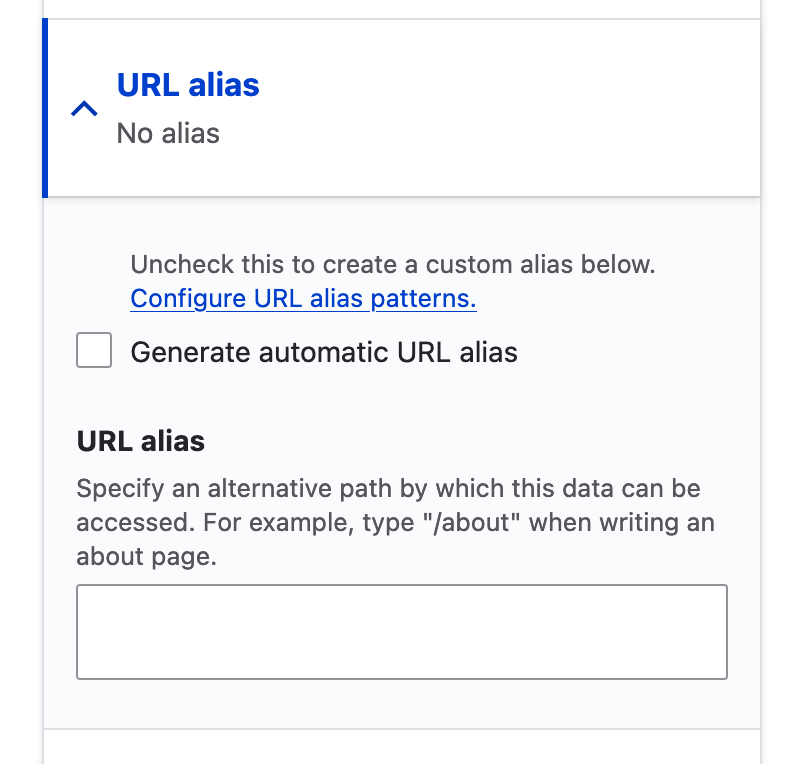Select the alias description help text
Image resolution: width=802 pixels, height=764 pixels.
coord(395,522)
